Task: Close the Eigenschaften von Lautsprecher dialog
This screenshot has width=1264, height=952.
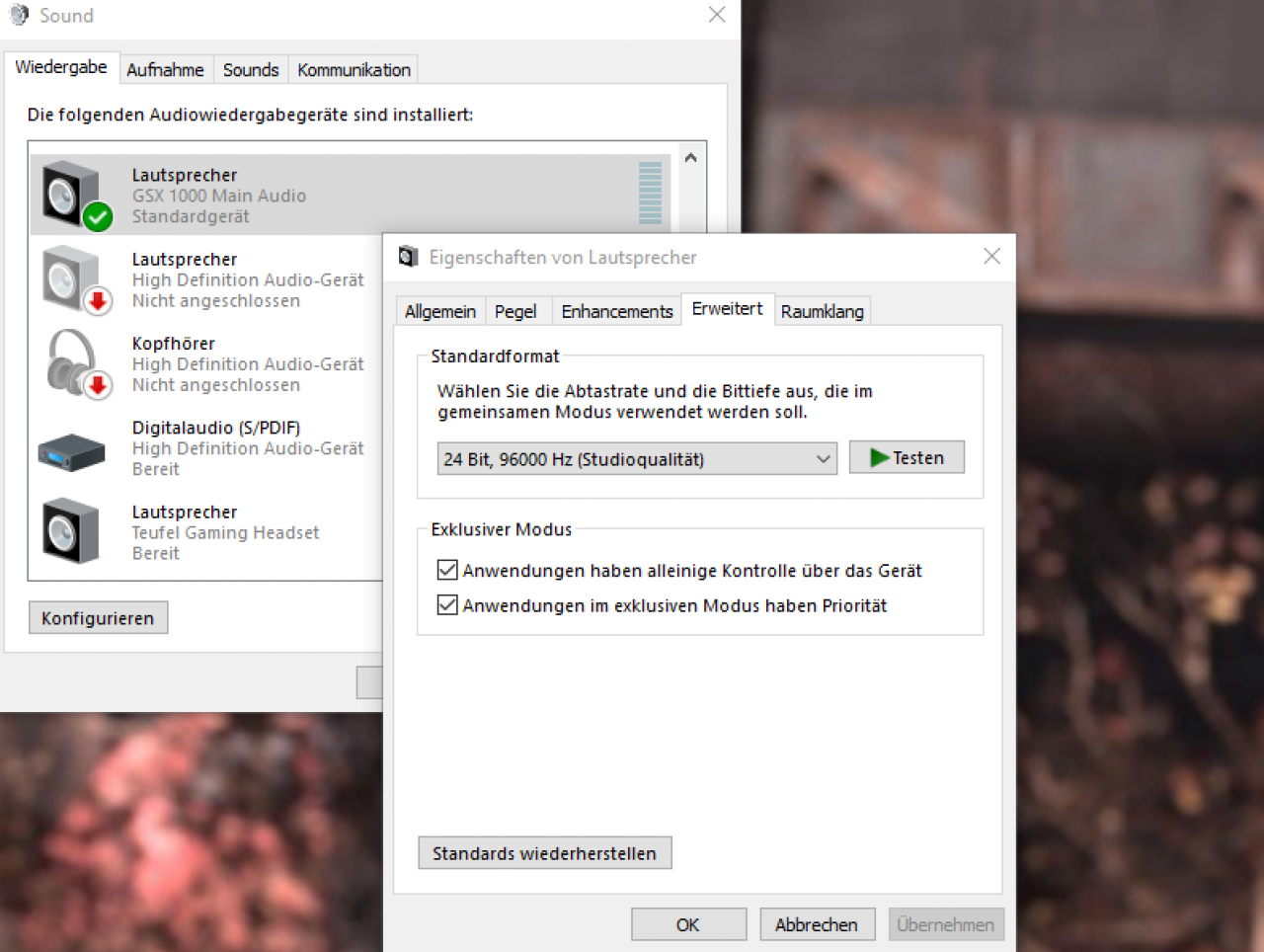Action: (992, 256)
